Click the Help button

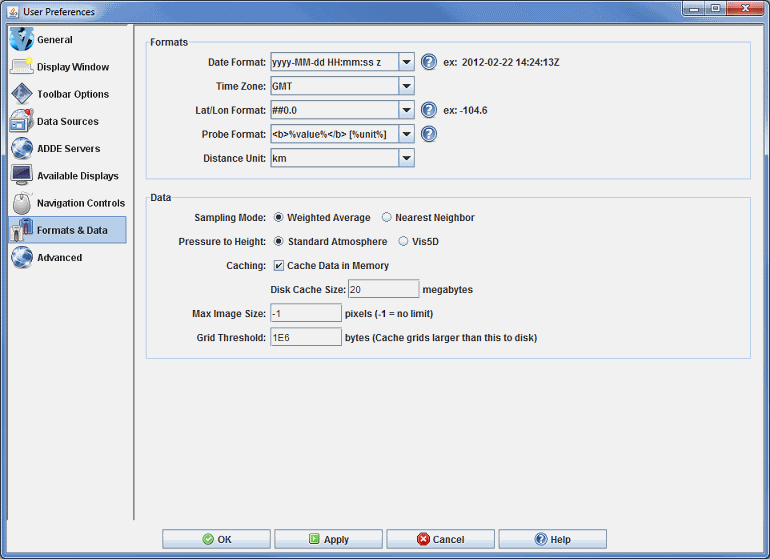click(552, 539)
